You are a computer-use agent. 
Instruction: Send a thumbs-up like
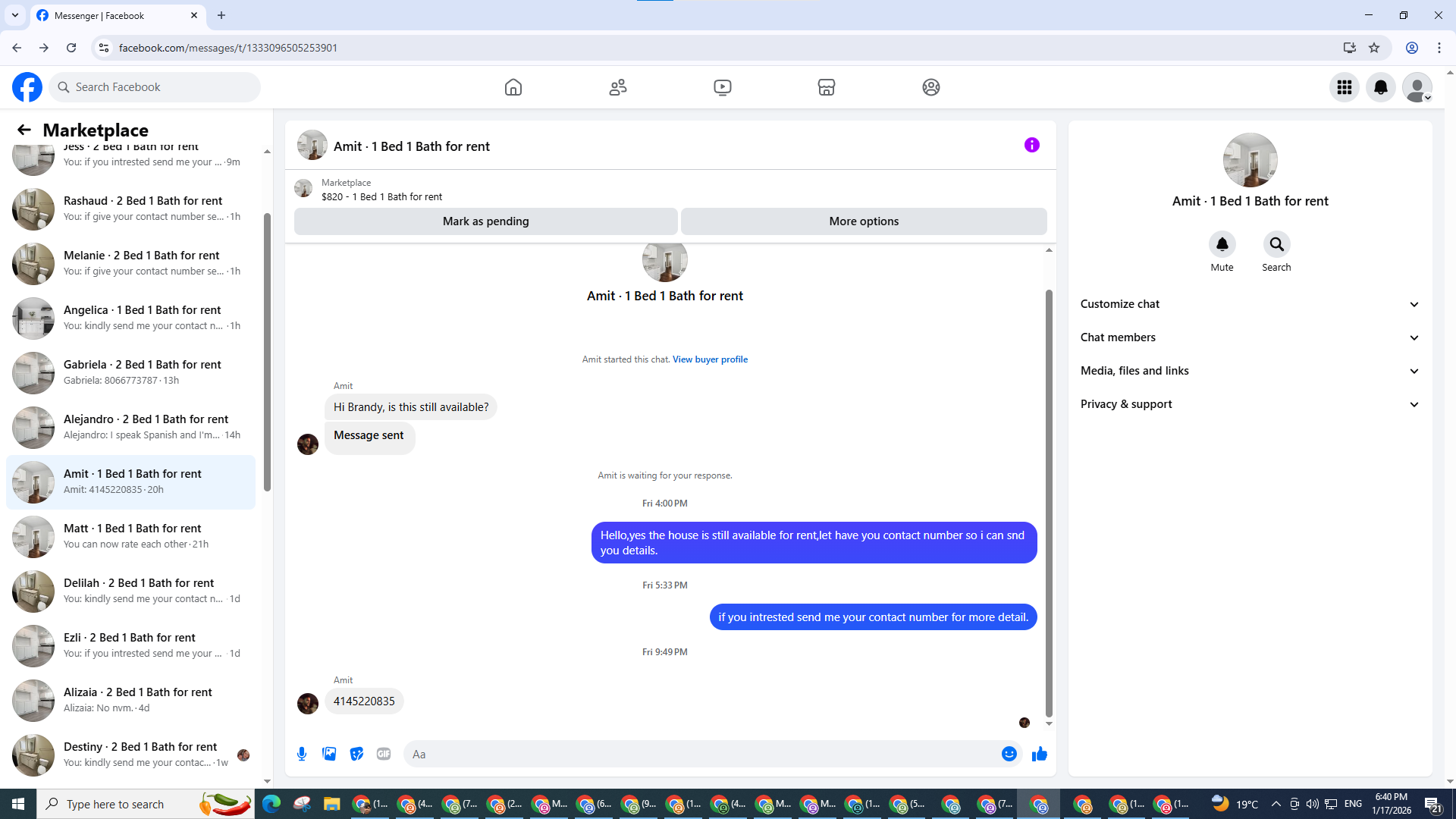(x=1040, y=754)
